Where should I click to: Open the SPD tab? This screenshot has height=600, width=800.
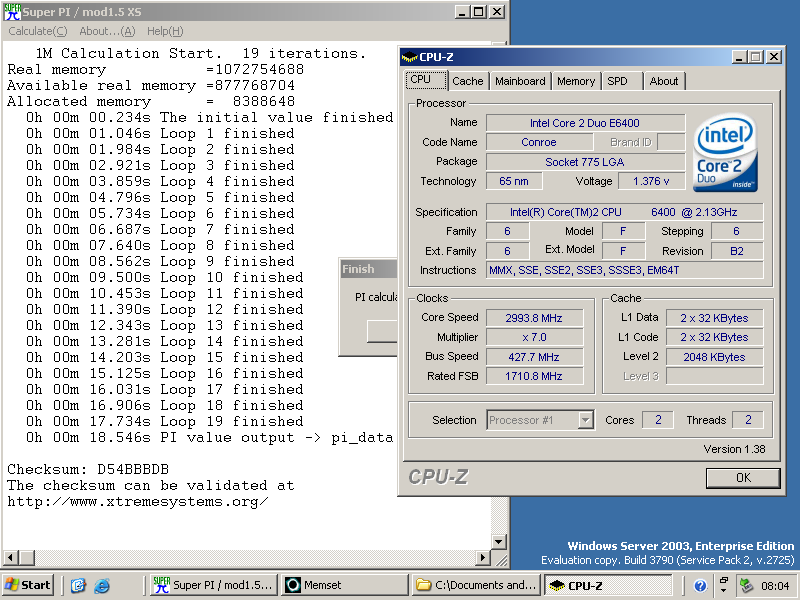click(621, 81)
